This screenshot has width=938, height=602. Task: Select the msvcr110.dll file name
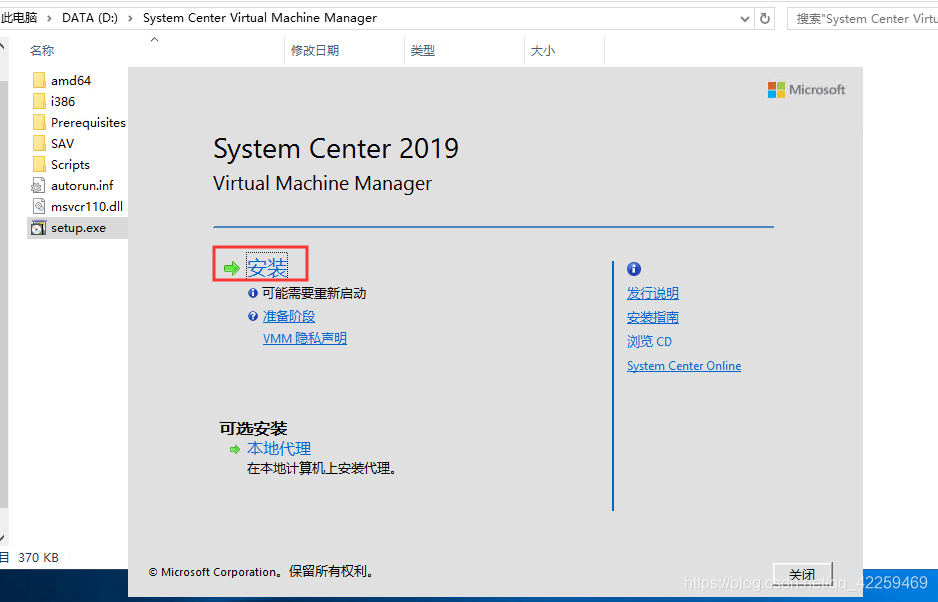(x=87, y=206)
